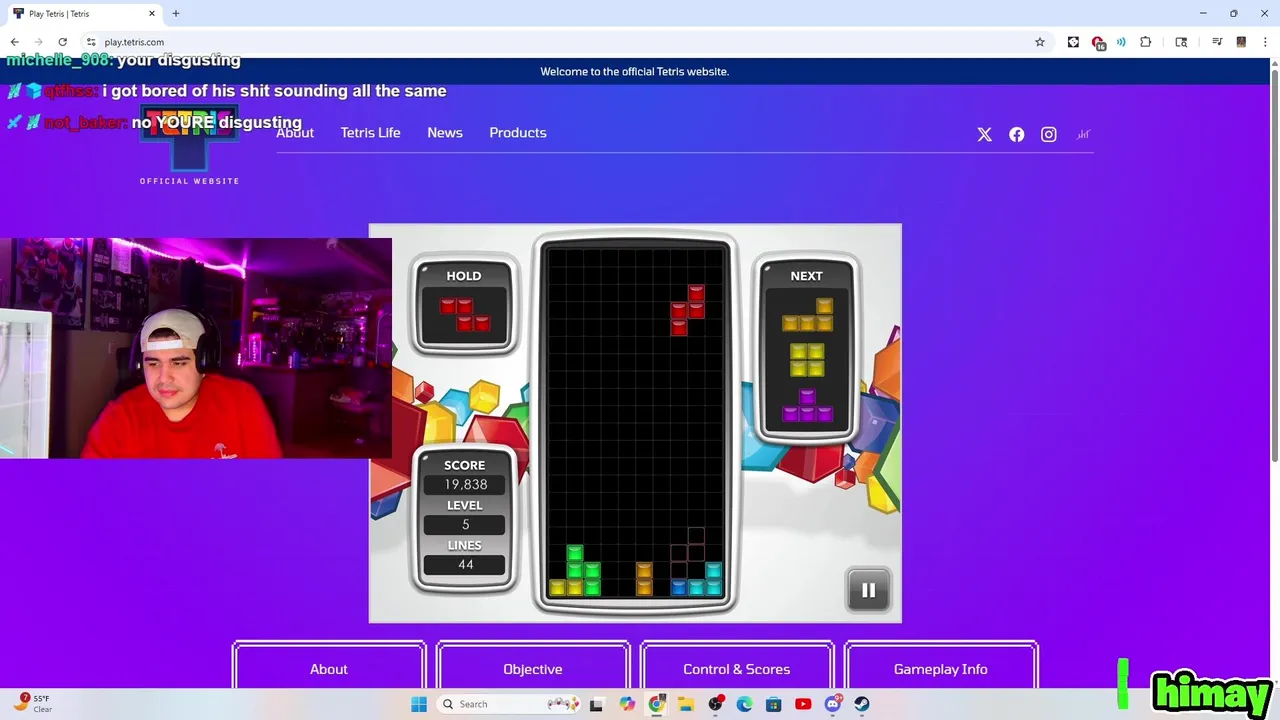Click the Control & Scores button

[x=737, y=668]
